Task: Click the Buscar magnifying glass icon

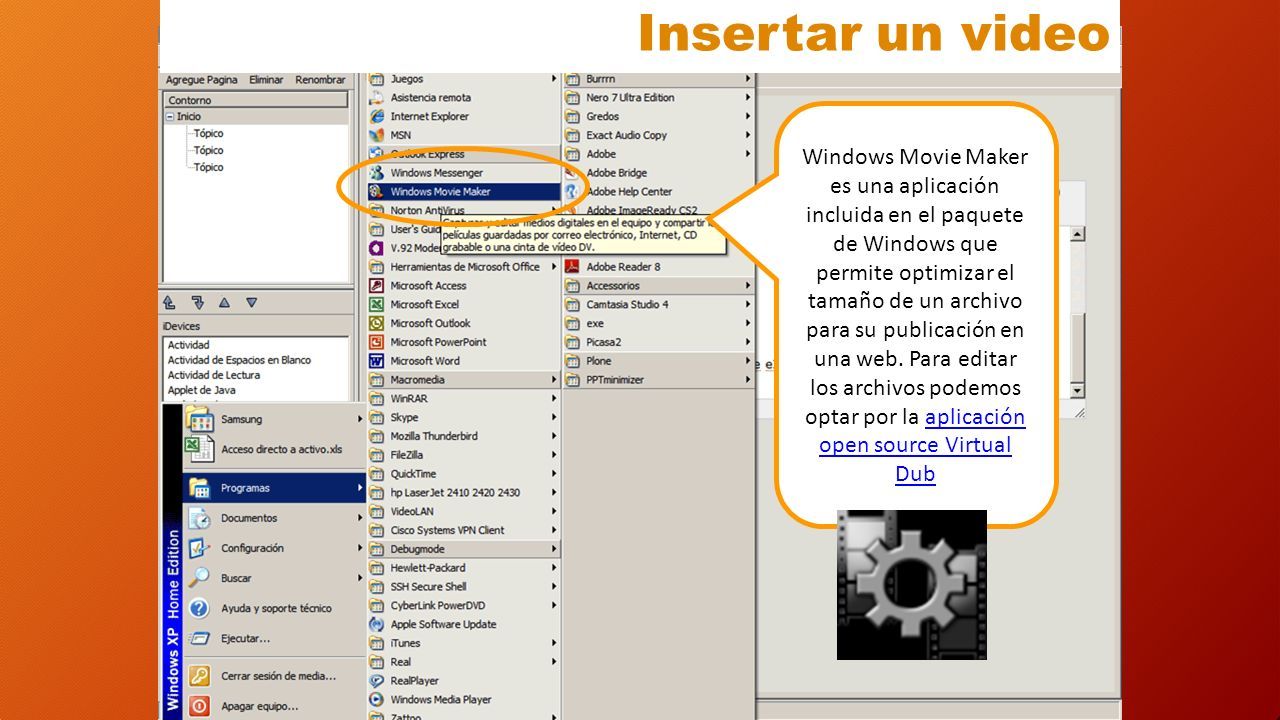Action: point(200,578)
